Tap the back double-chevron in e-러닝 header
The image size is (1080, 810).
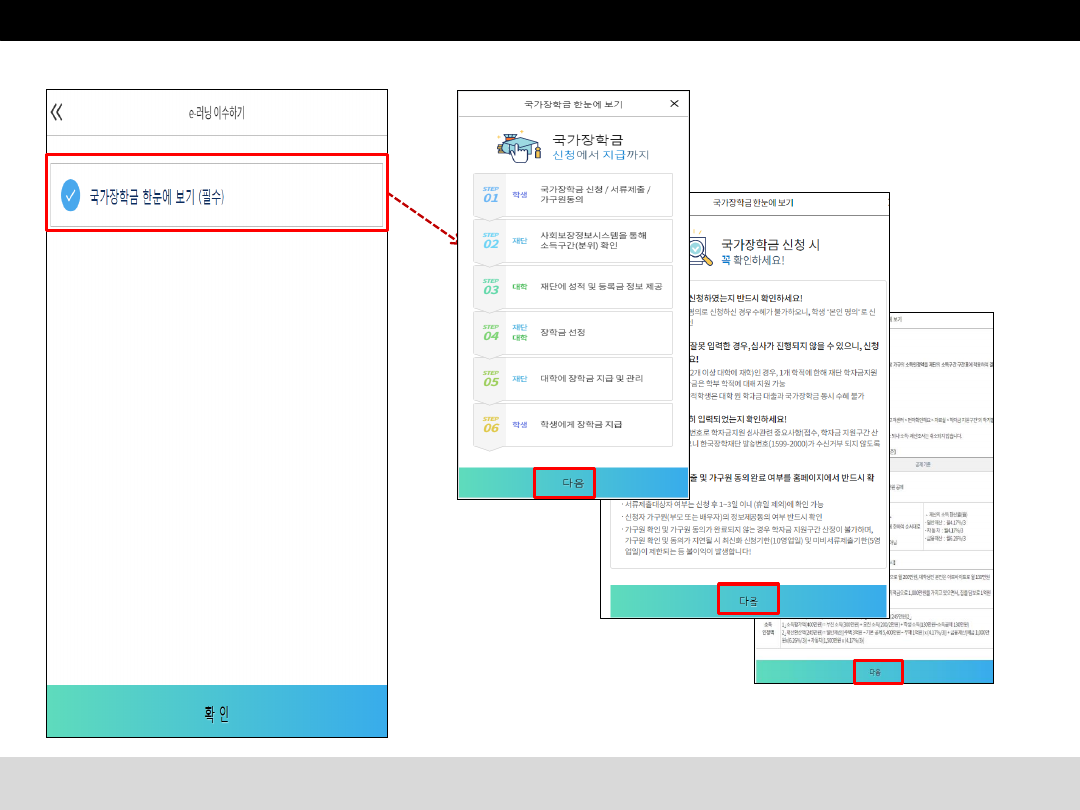coord(57,113)
